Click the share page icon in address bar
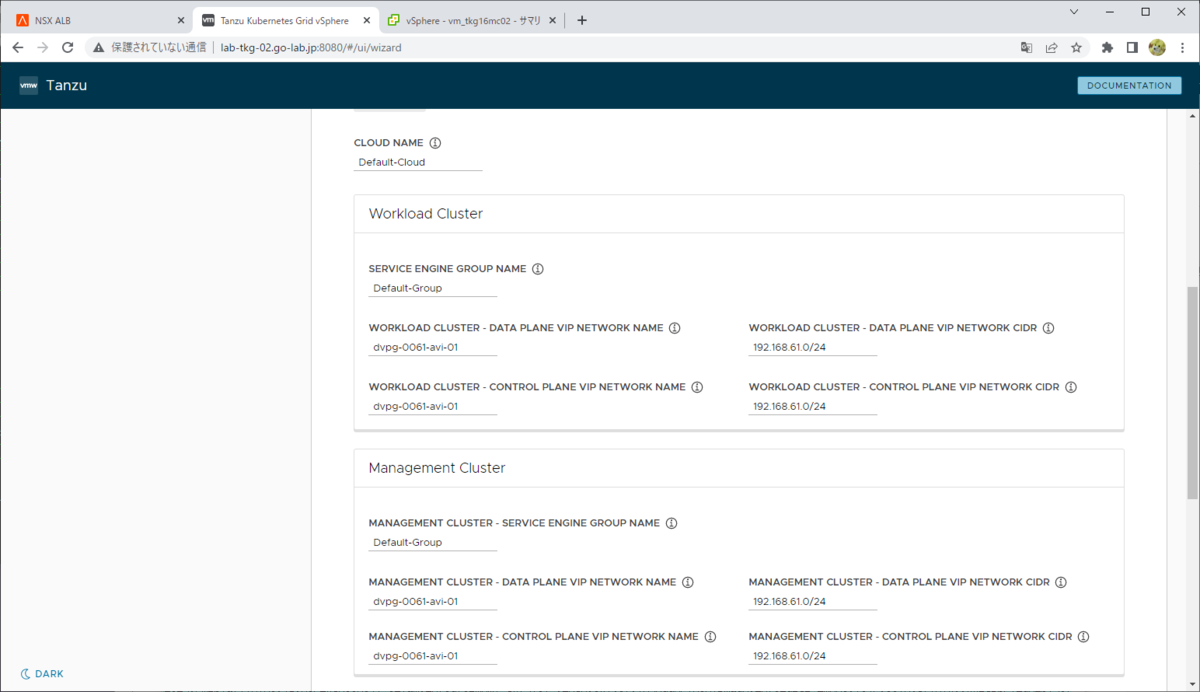Image resolution: width=1200 pixels, height=692 pixels. point(1051,47)
